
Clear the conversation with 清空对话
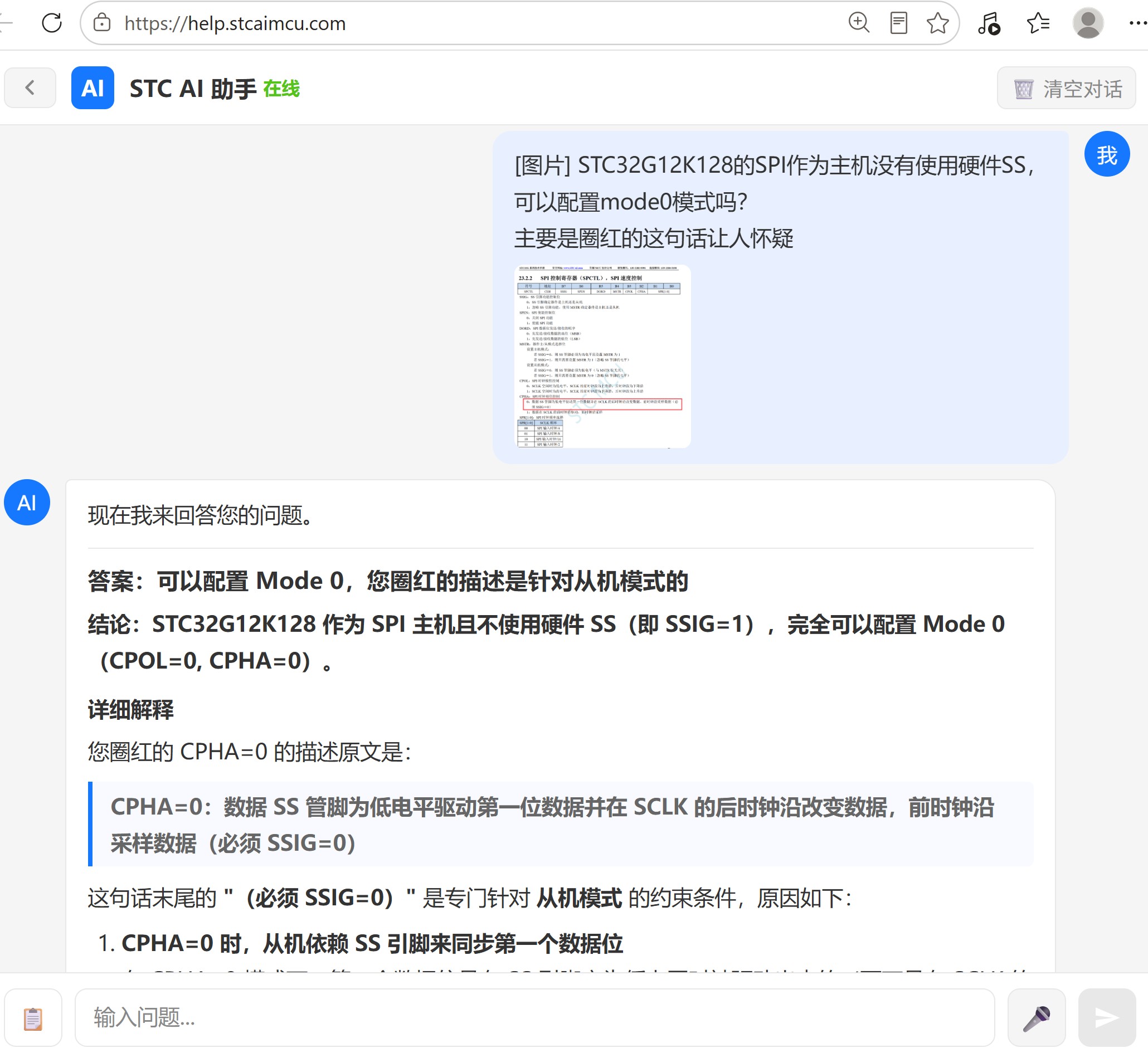(x=1066, y=89)
